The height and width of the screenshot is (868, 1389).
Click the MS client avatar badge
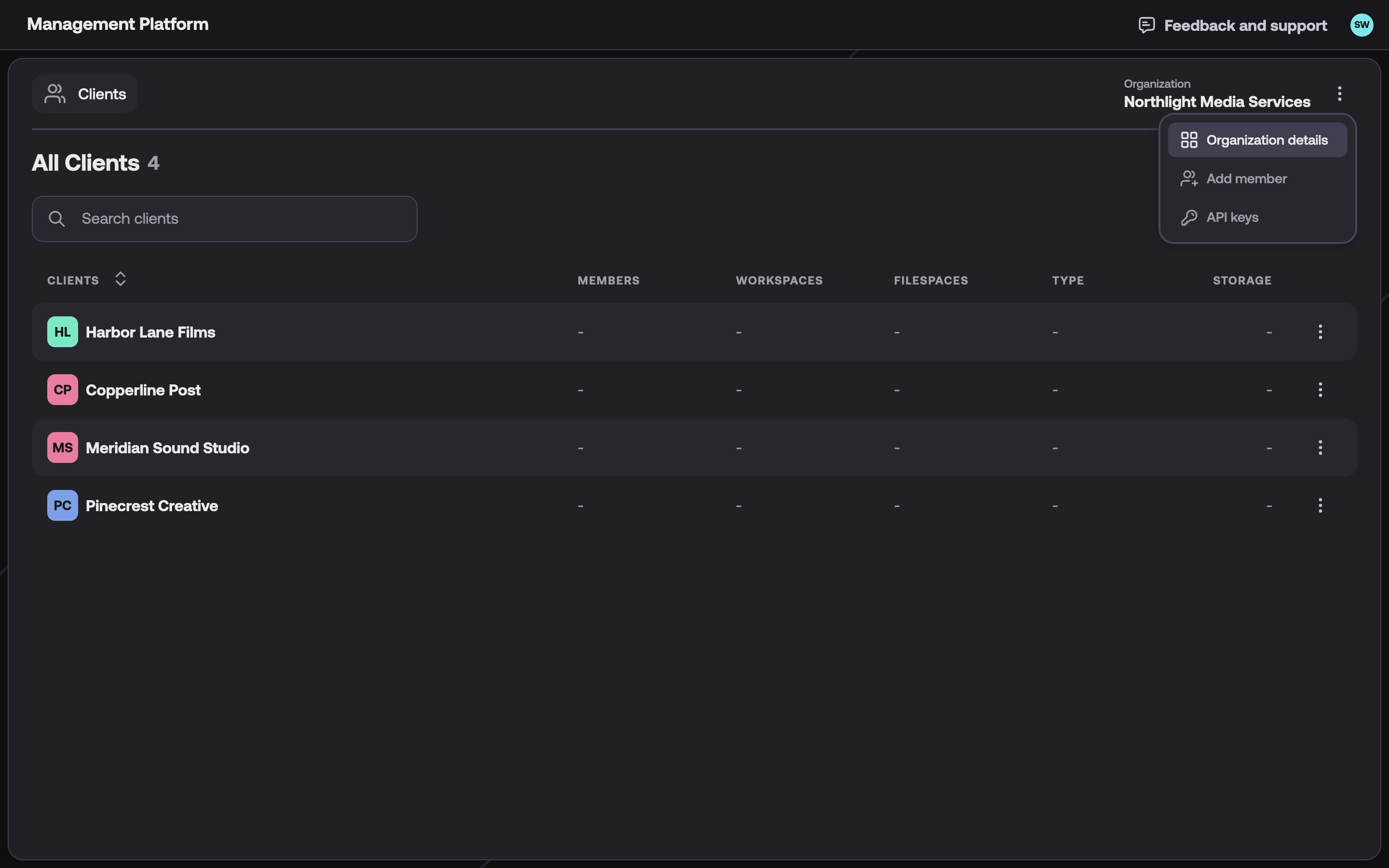(x=63, y=448)
